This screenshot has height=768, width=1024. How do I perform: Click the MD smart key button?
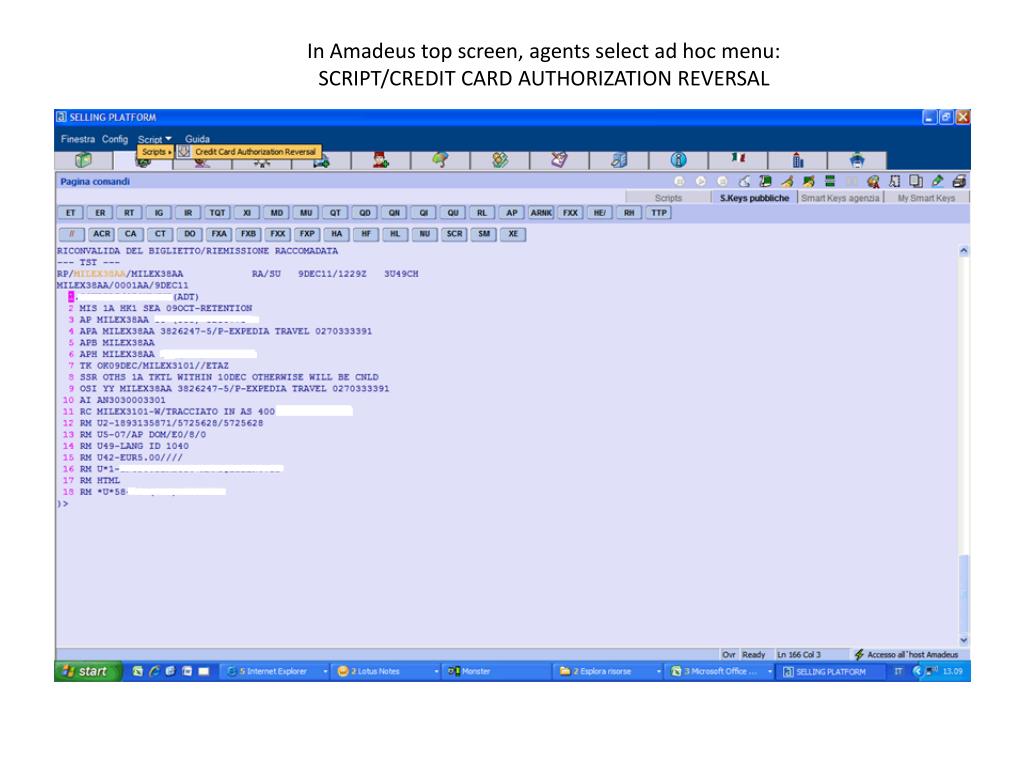[277, 213]
